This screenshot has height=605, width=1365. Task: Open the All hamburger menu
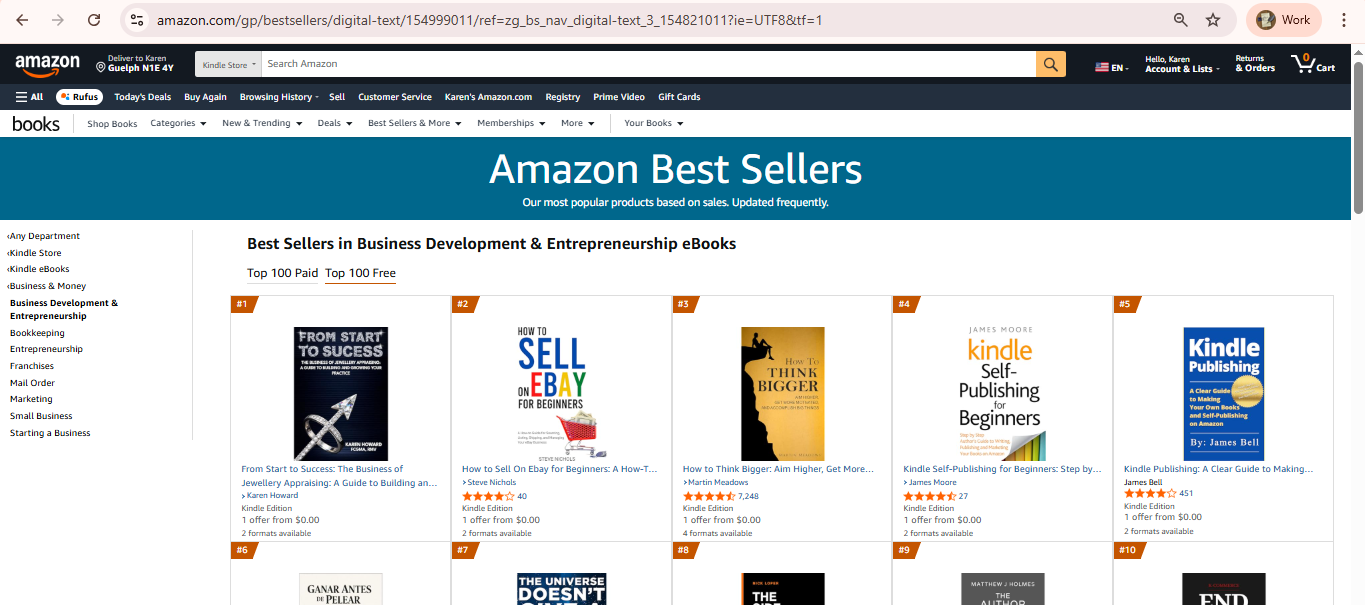(29, 97)
